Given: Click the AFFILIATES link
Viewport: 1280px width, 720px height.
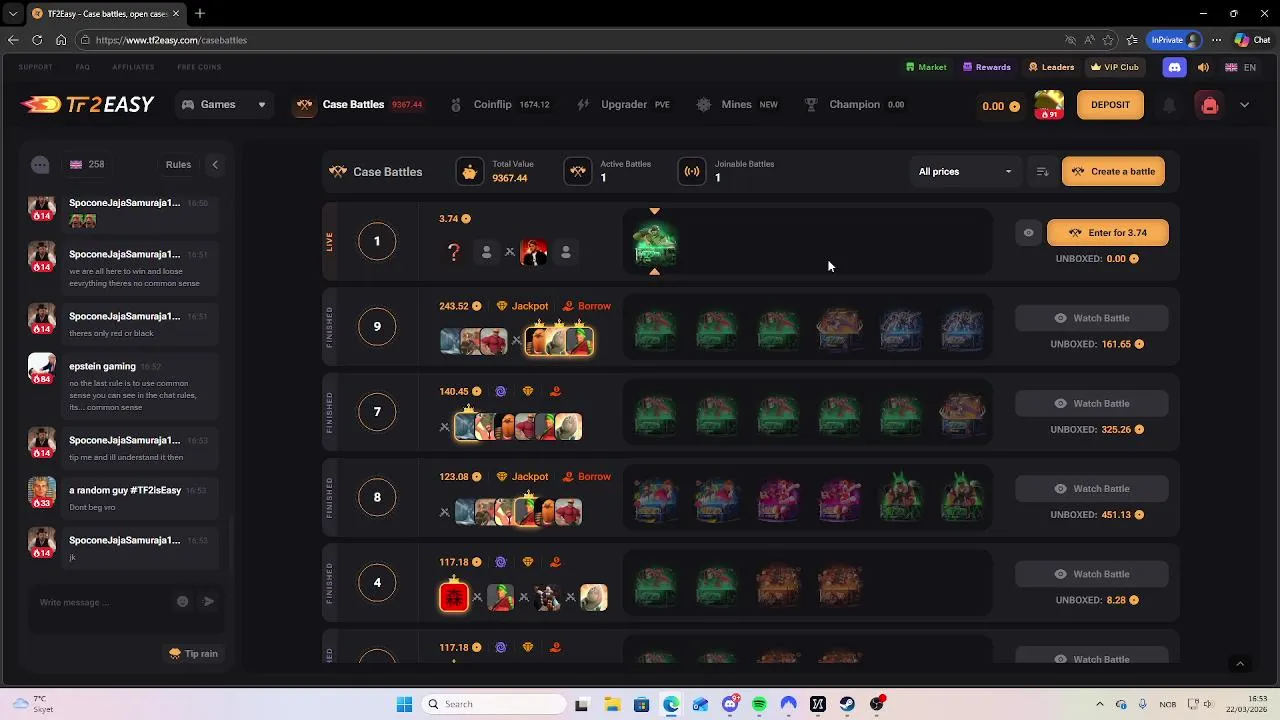Looking at the screenshot, I should (133, 67).
